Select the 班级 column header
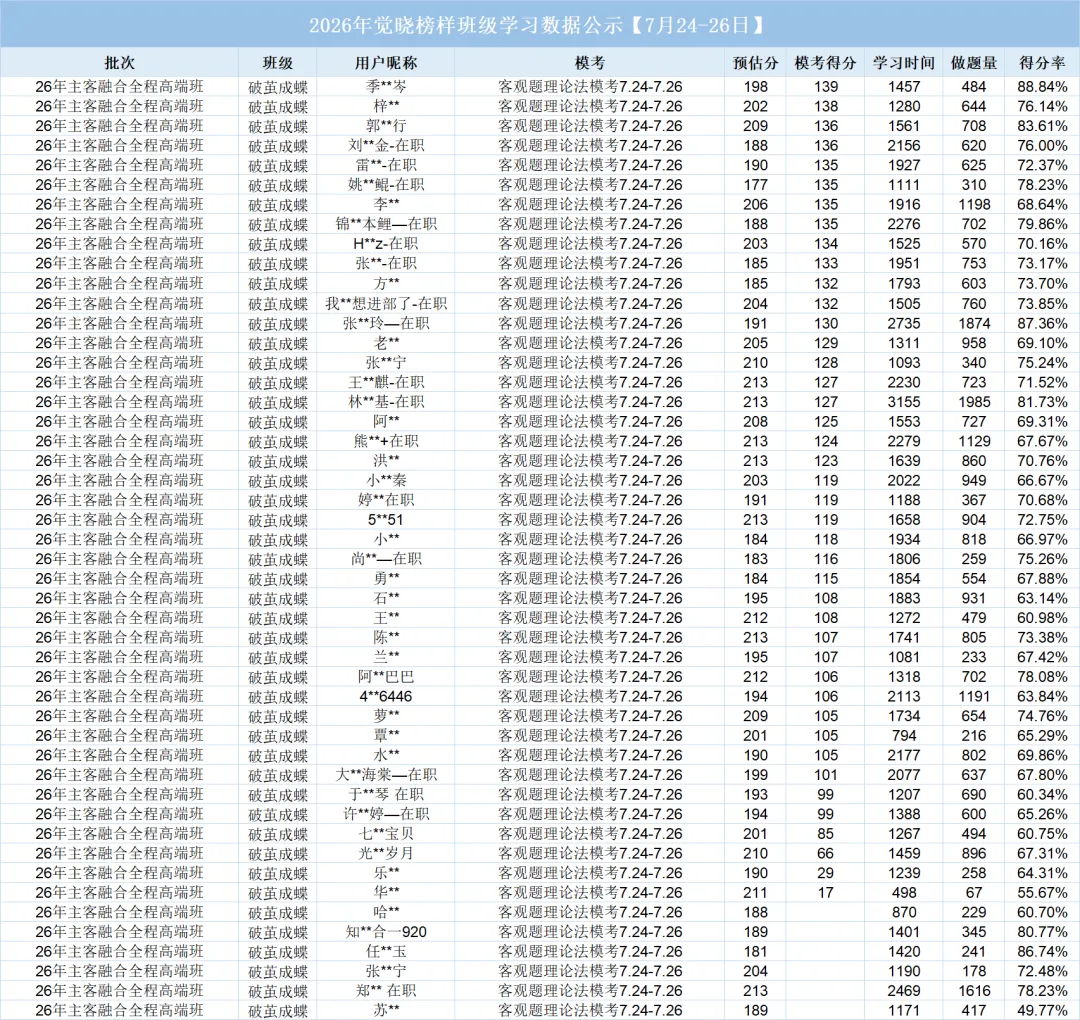Viewport: 1080px width, 1020px height. [278, 63]
